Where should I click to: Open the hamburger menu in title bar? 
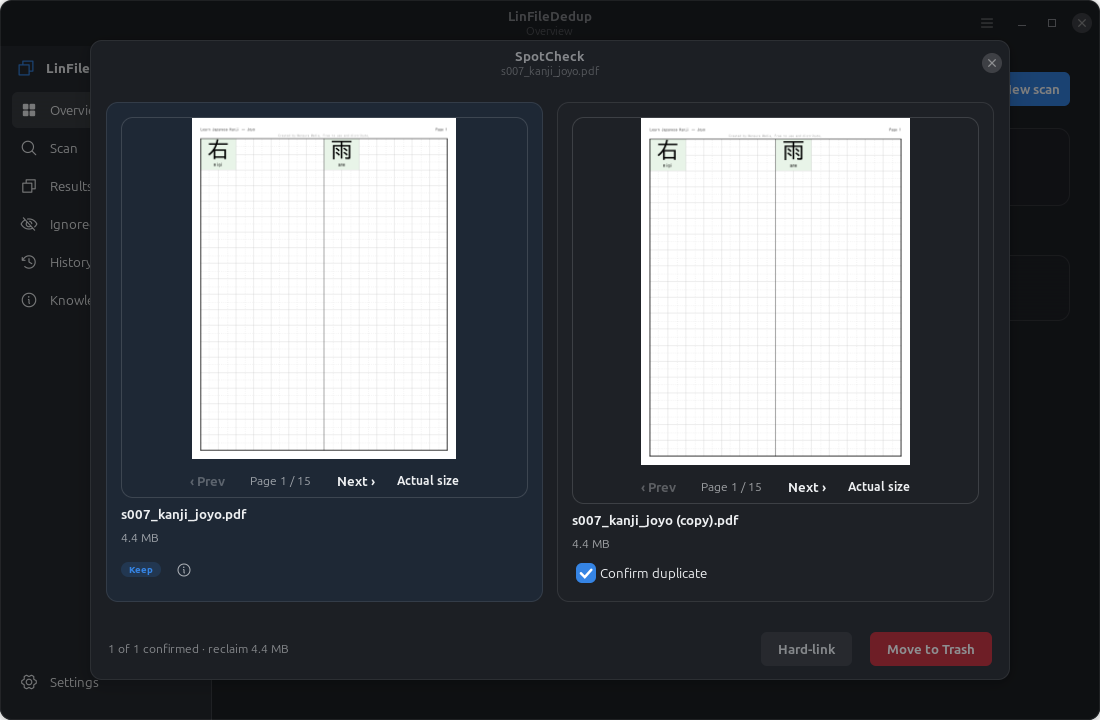[986, 23]
